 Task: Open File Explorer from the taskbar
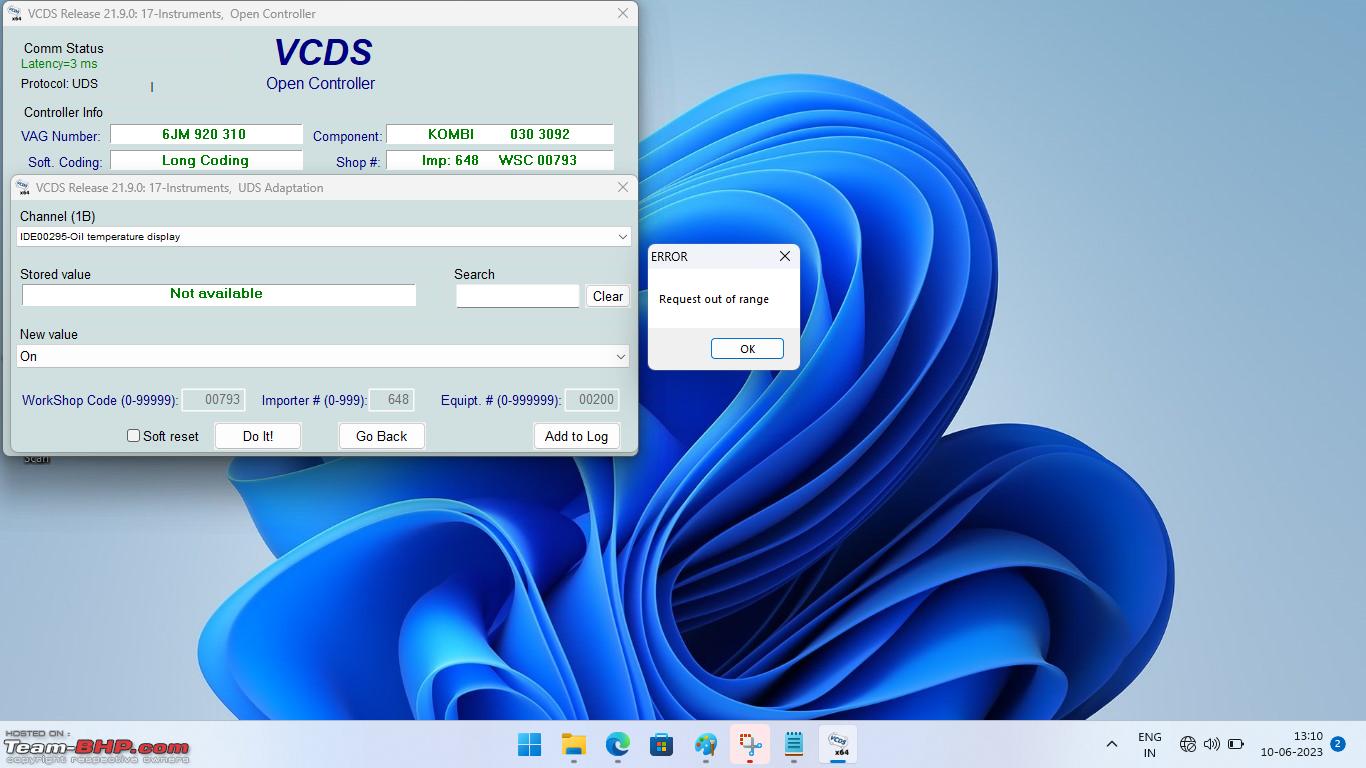tap(573, 745)
